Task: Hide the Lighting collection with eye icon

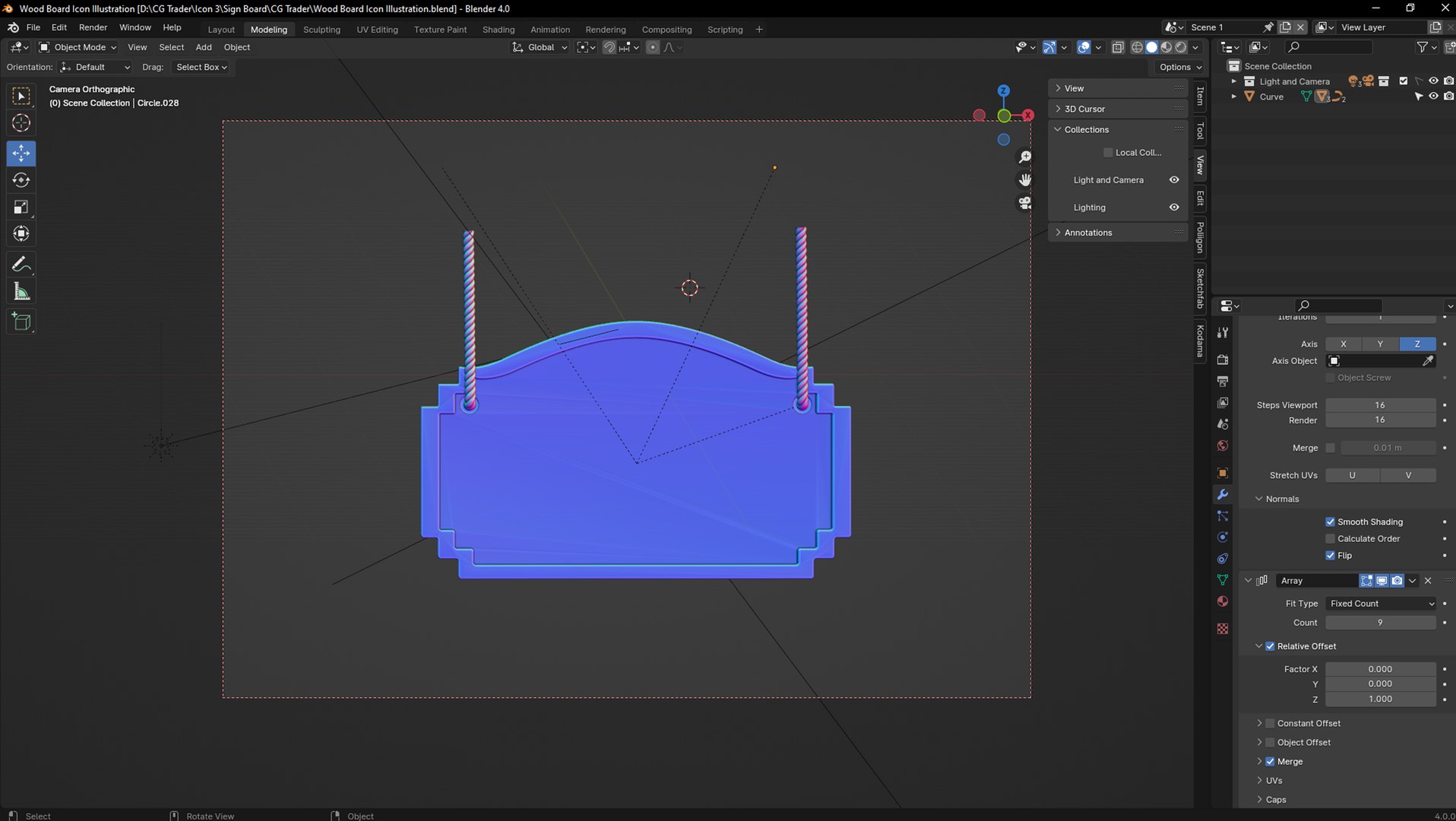Action: [1173, 208]
